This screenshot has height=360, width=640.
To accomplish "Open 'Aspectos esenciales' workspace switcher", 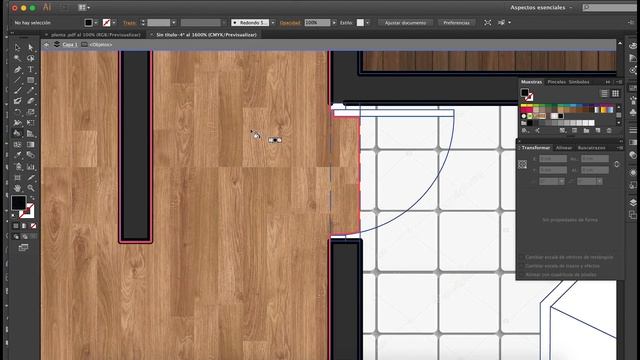I will 541,7.
